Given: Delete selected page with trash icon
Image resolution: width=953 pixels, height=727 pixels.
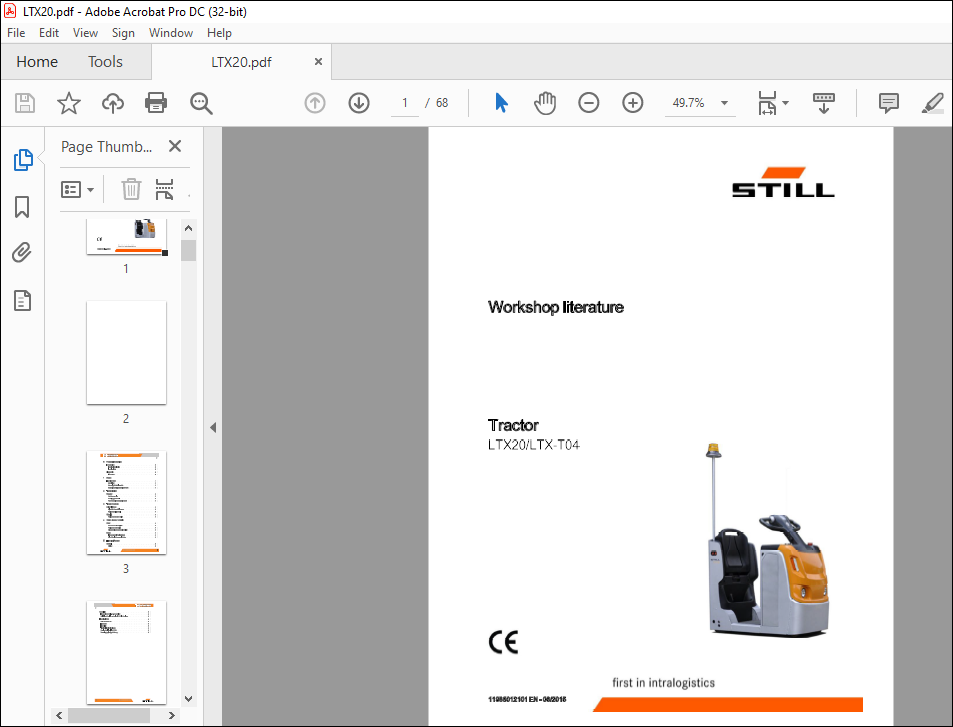Looking at the screenshot, I should point(131,189).
